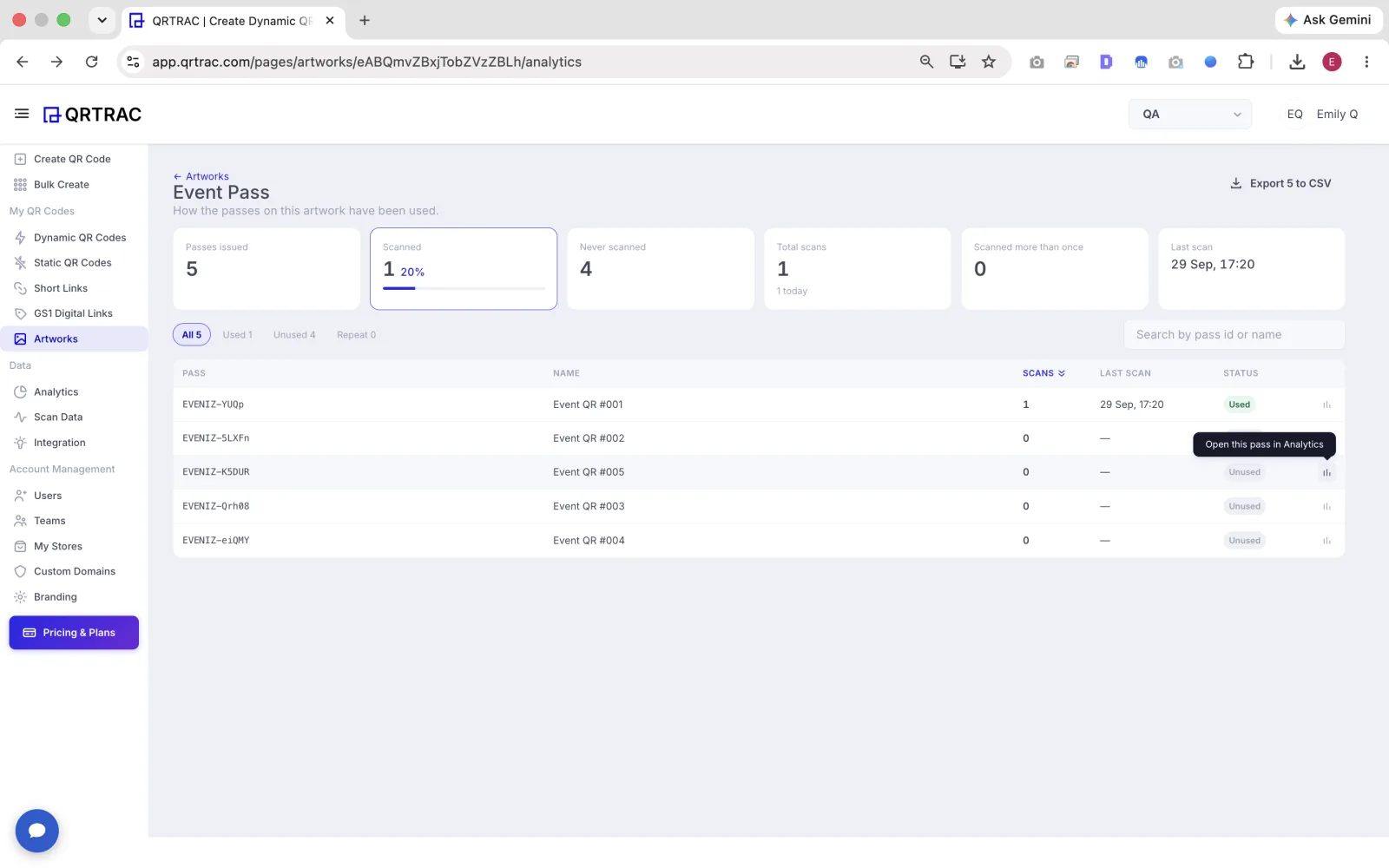The height and width of the screenshot is (868, 1389).
Task: Open the EQ user avatar
Action: [x=1294, y=114]
